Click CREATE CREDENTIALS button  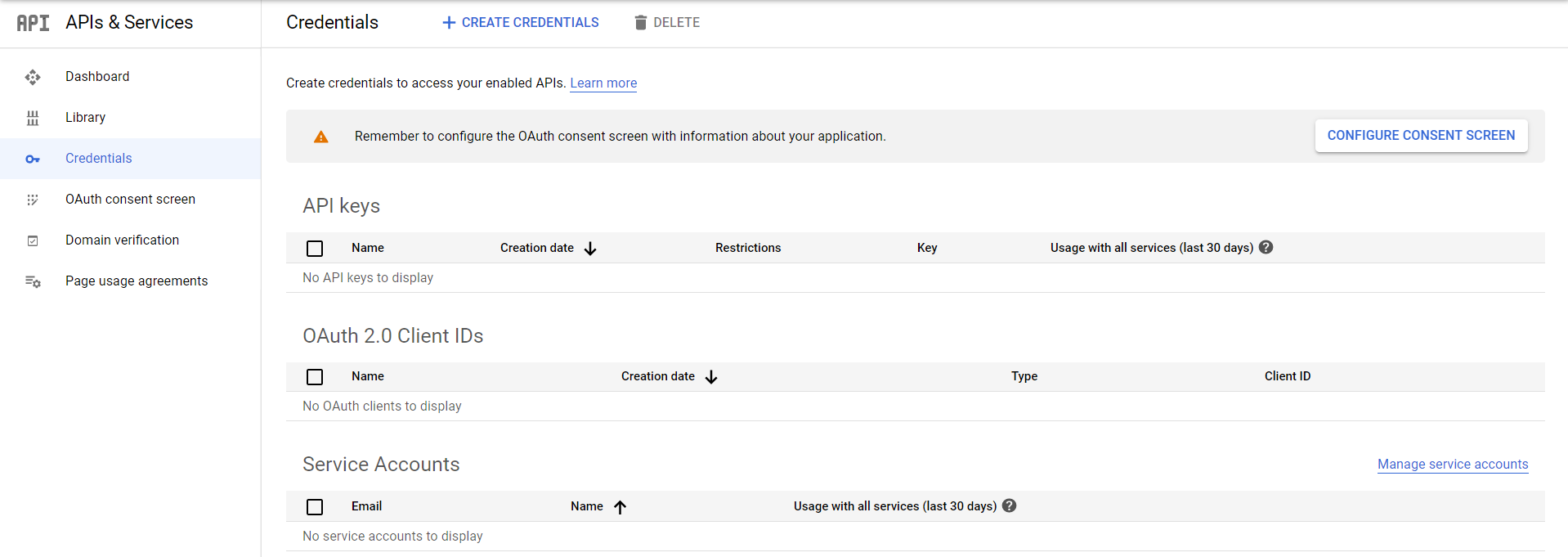pos(521,23)
